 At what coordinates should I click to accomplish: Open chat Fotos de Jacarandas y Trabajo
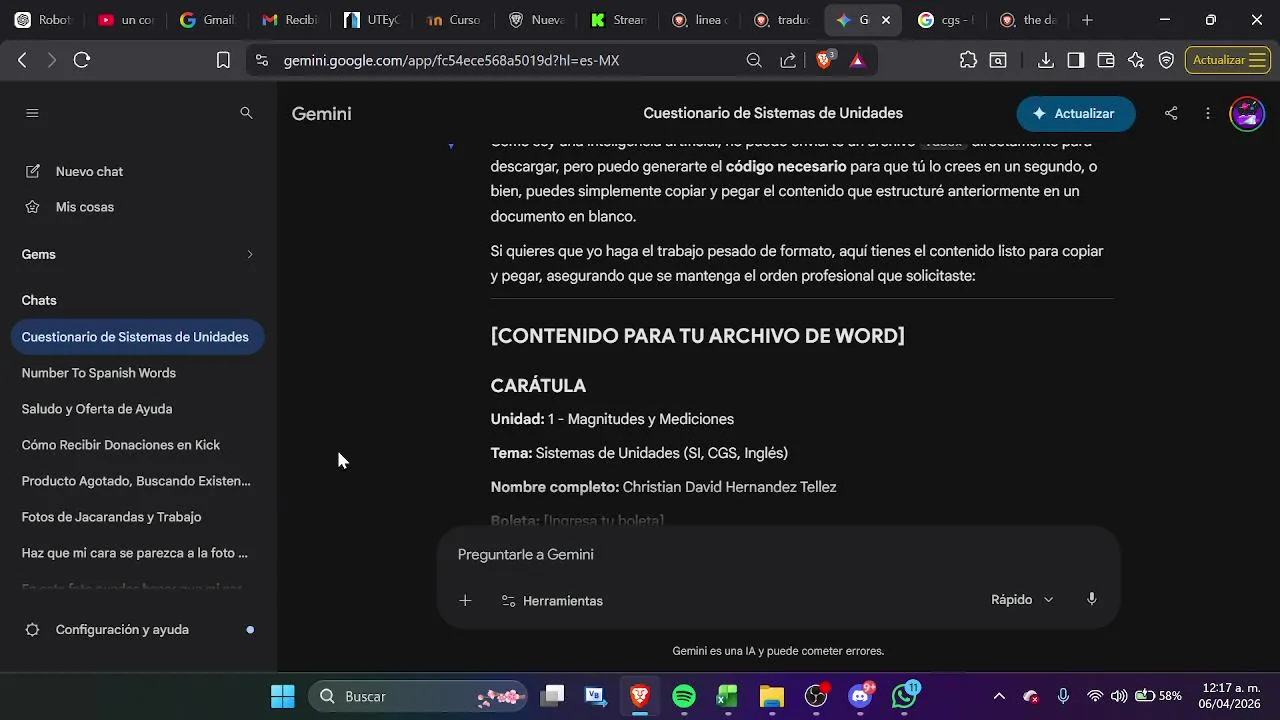[x=137, y=517]
